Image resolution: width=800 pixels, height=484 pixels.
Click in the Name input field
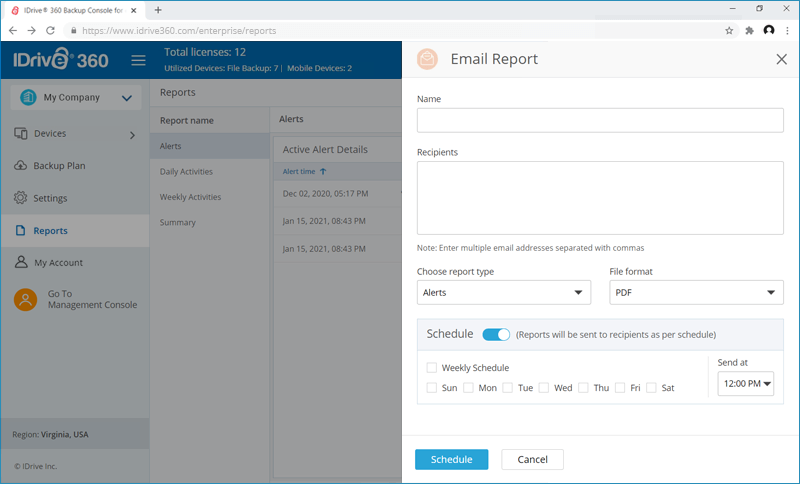point(600,120)
